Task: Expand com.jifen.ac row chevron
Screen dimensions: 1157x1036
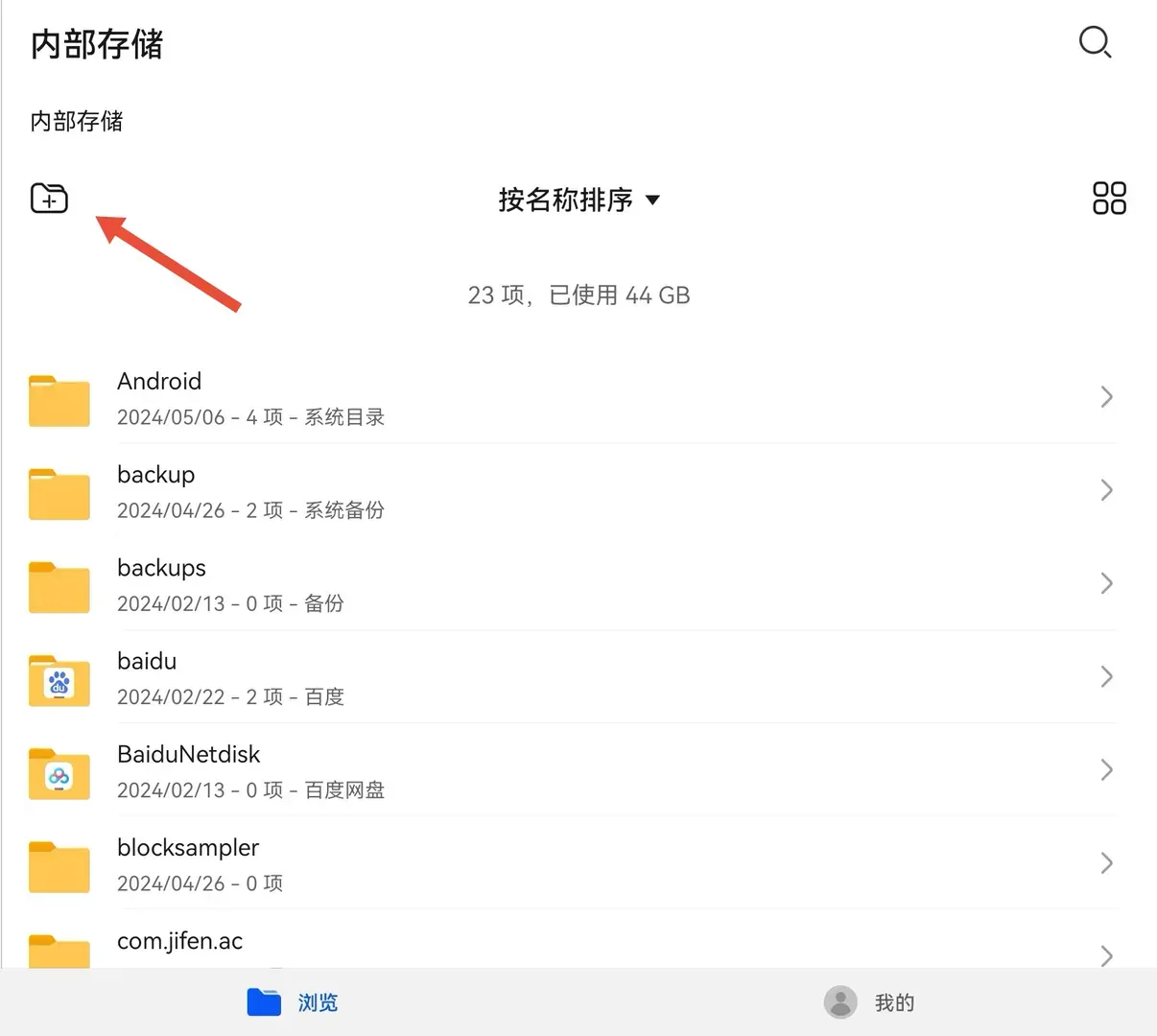Action: point(1106,955)
